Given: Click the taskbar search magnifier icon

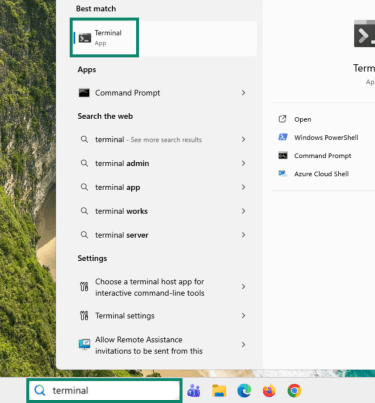Looking at the screenshot, I should point(40,390).
